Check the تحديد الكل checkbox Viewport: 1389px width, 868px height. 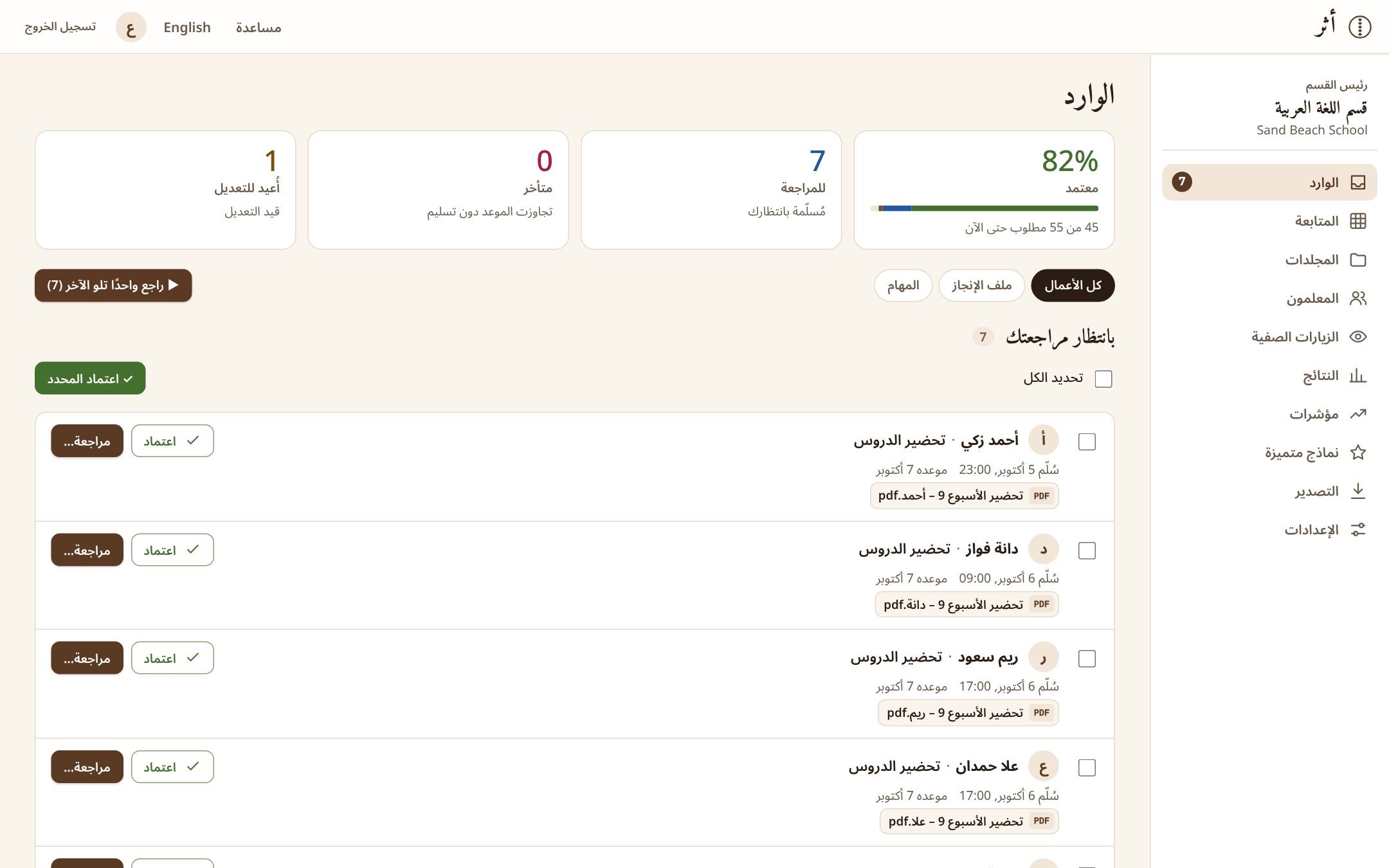[1103, 379]
